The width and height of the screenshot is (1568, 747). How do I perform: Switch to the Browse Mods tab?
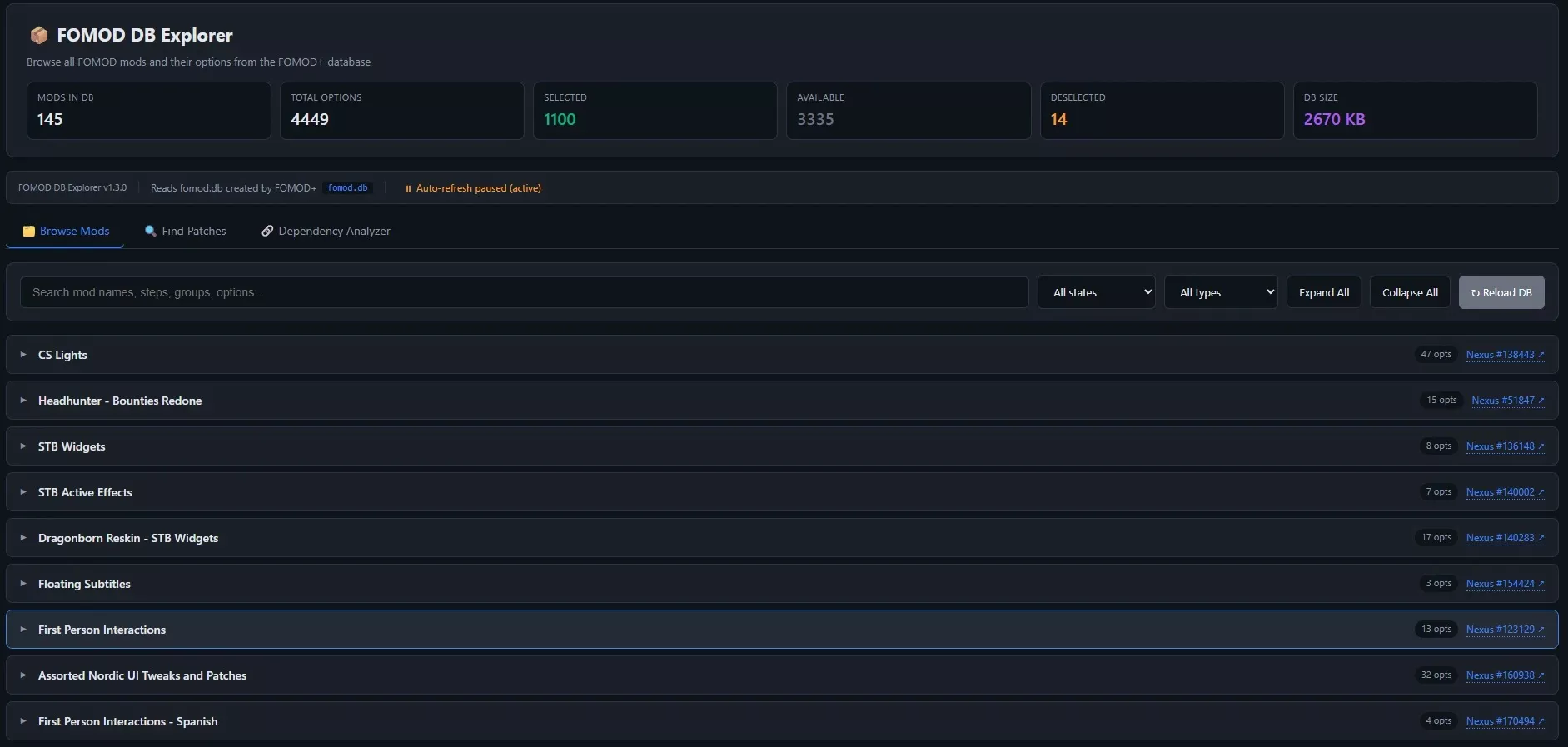coord(65,231)
